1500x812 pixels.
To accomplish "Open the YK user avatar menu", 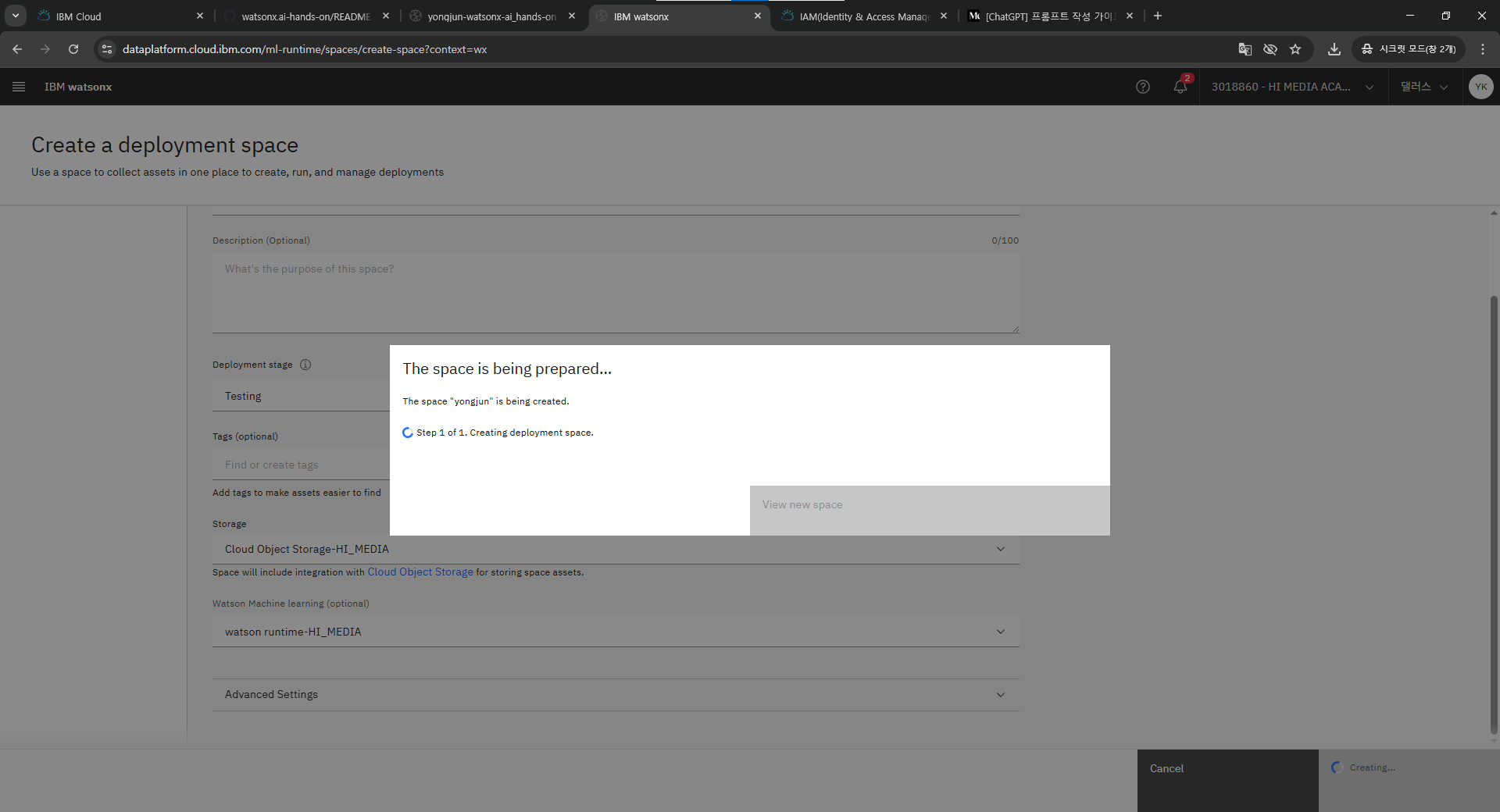I will tap(1480, 87).
